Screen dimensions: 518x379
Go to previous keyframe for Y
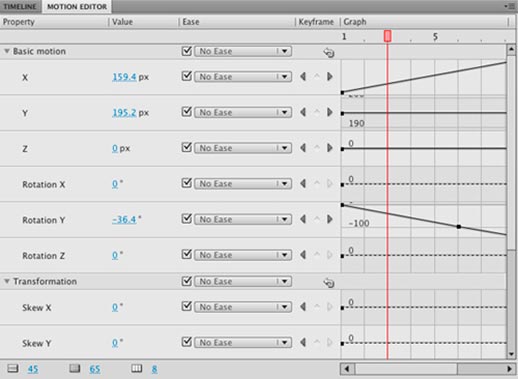pyautogui.click(x=303, y=112)
